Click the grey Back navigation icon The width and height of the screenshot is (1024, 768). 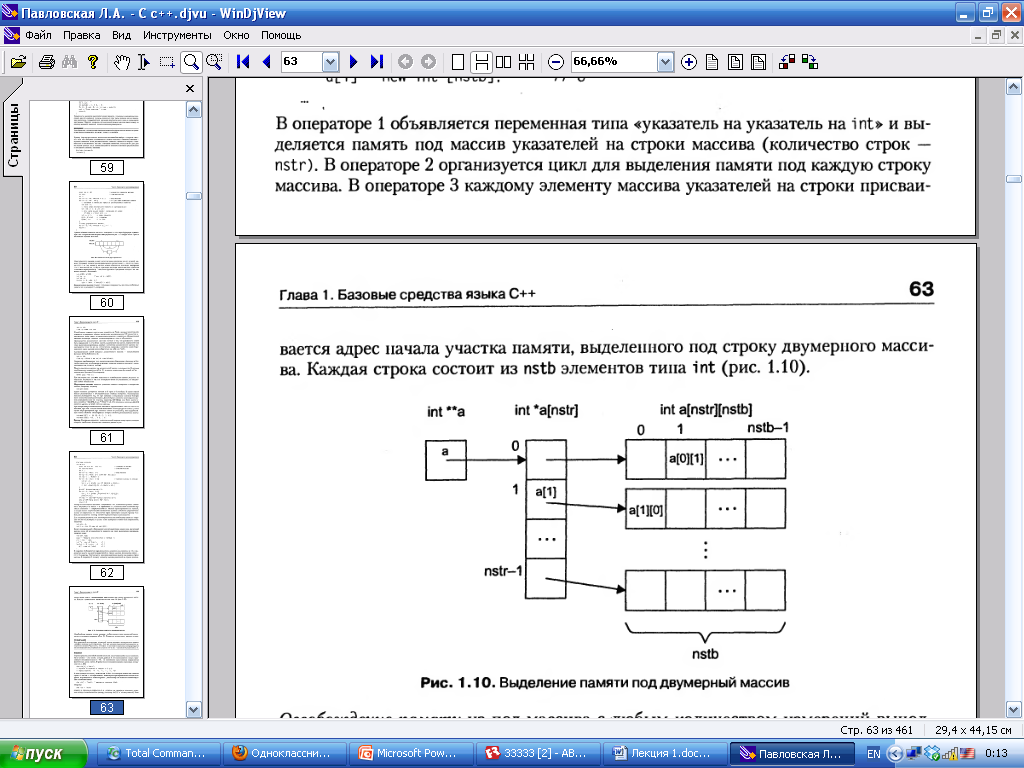pyautogui.click(x=406, y=62)
